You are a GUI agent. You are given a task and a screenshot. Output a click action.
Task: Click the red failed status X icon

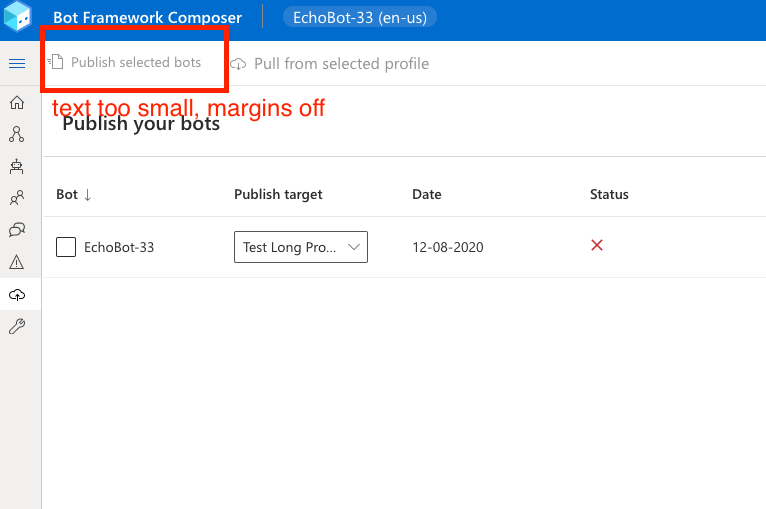coord(597,245)
